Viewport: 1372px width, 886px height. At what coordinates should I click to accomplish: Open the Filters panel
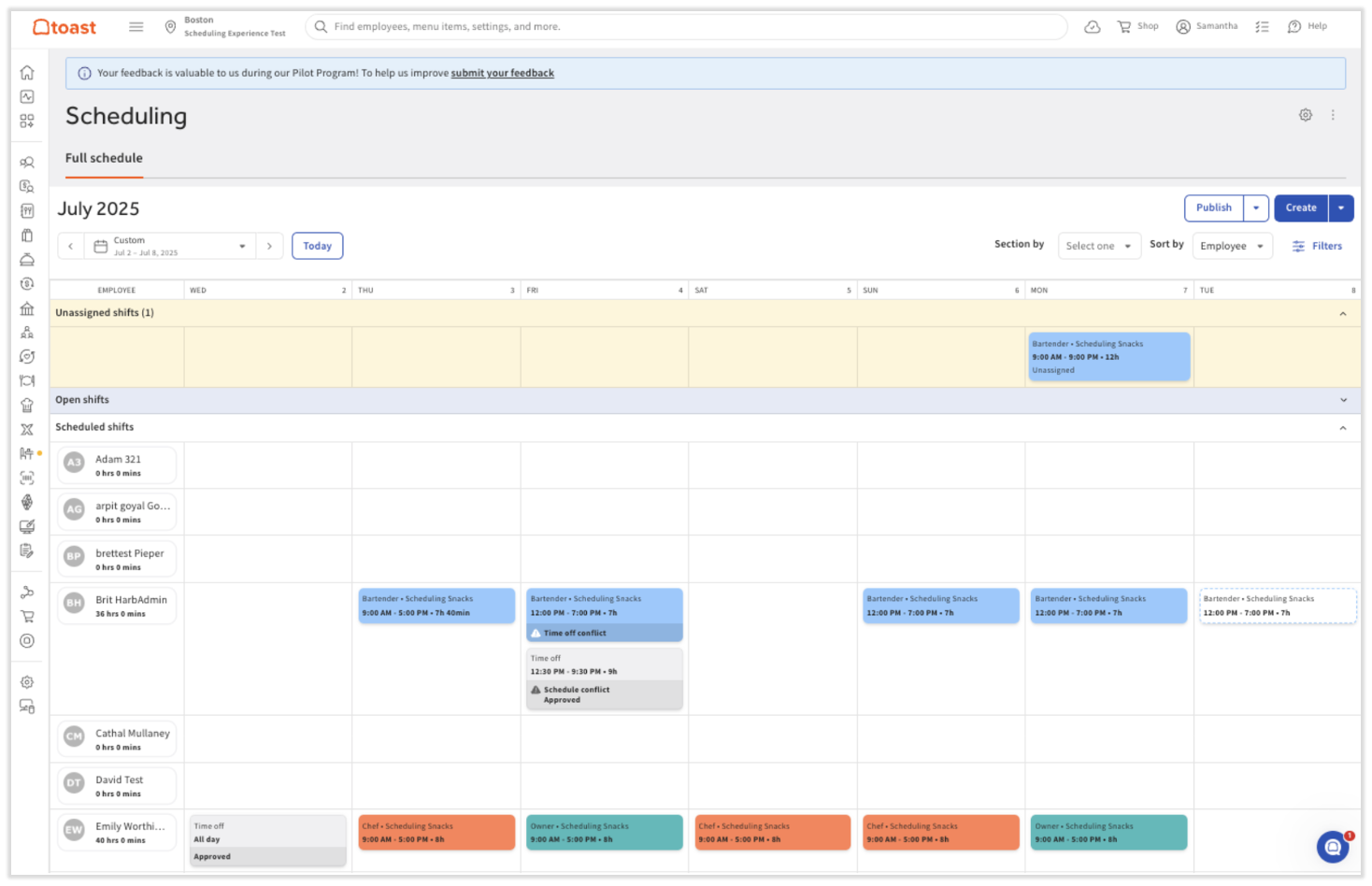(x=1318, y=245)
